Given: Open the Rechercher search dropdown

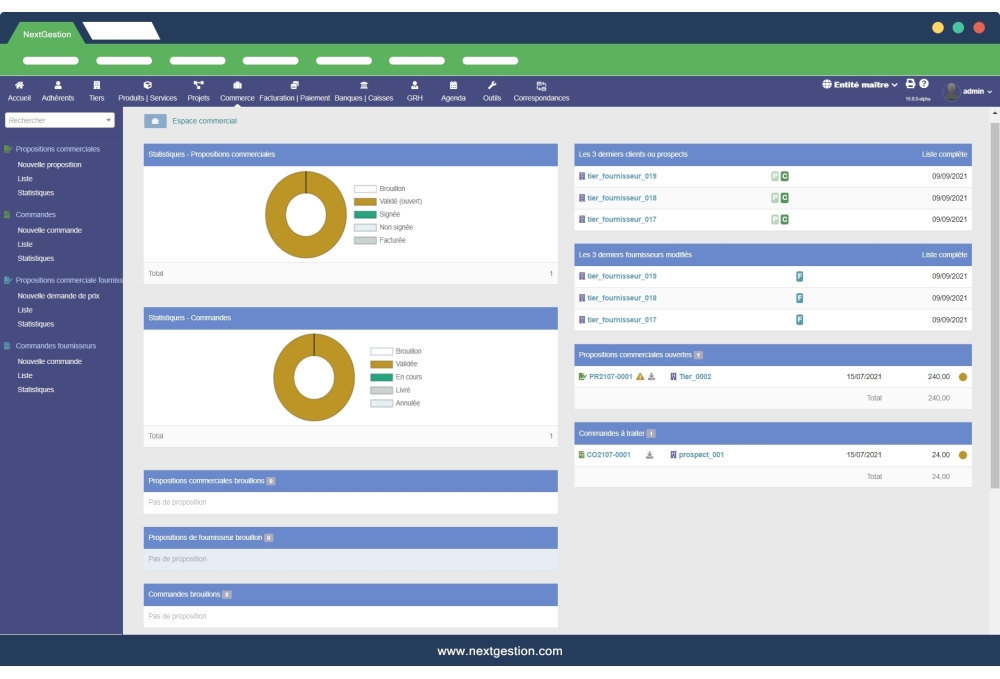Looking at the screenshot, I should click(x=60, y=120).
